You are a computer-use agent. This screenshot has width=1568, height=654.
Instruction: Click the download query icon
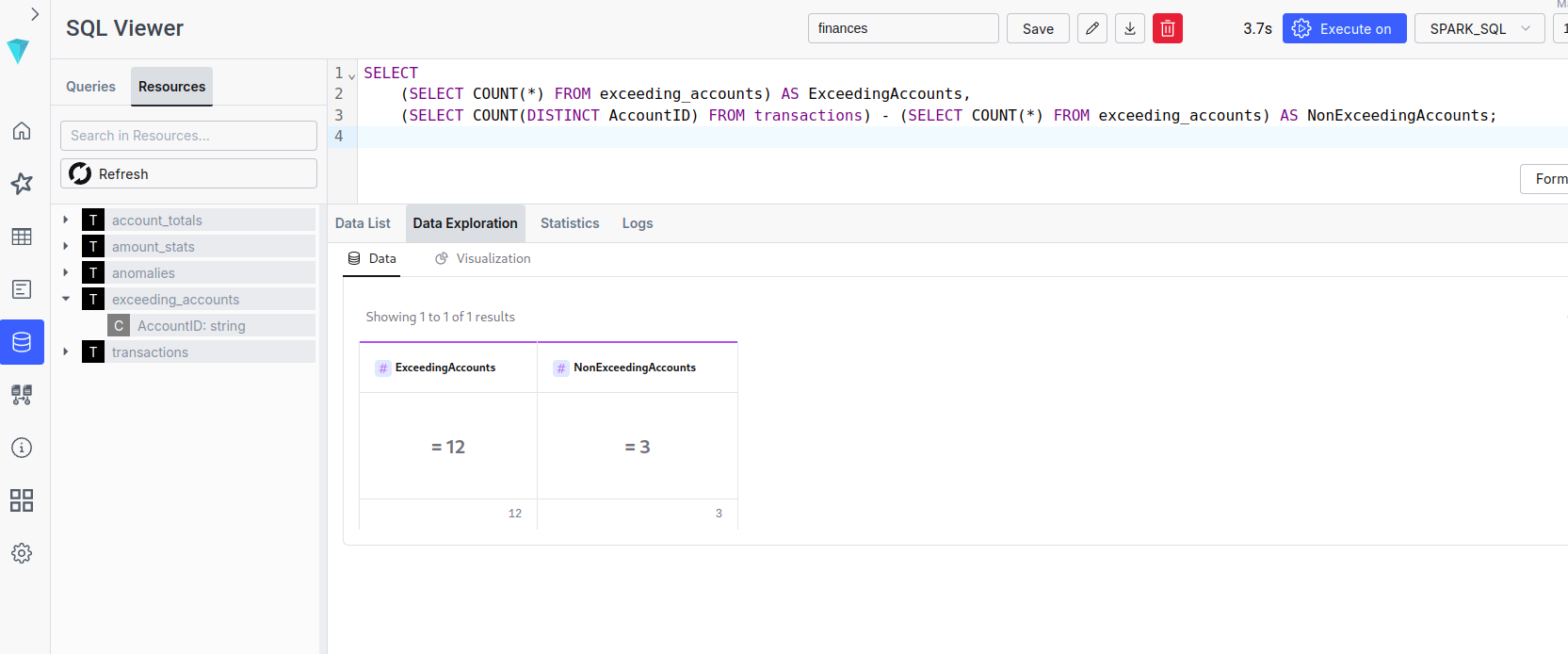click(1130, 28)
